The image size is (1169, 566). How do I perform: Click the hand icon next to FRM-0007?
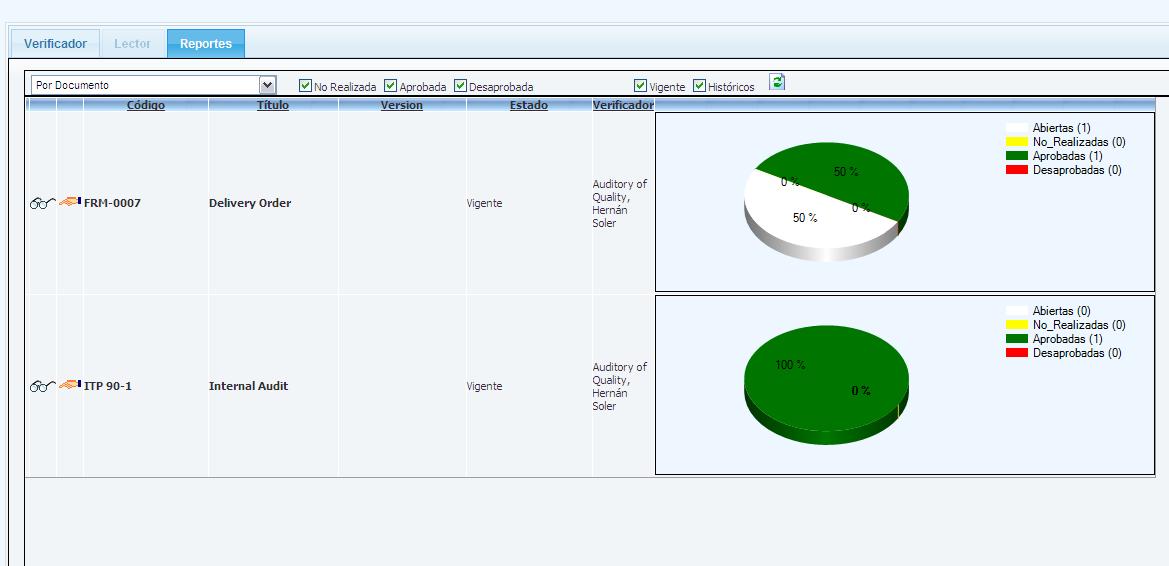pyautogui.click(x=70, y=201)
